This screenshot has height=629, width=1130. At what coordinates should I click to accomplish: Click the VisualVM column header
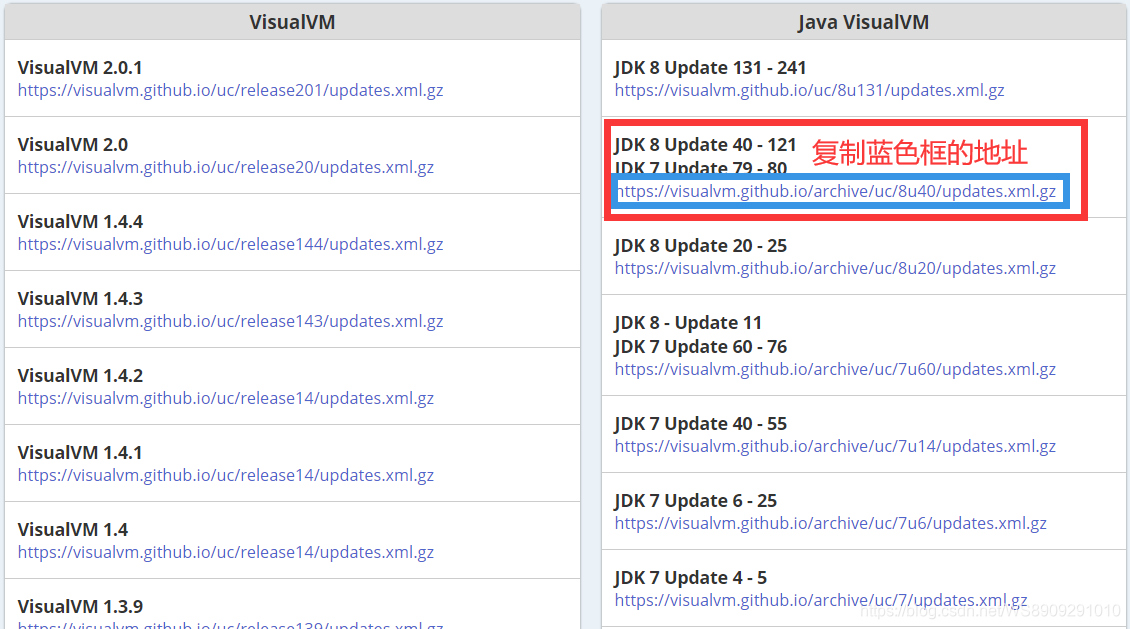(292, 22)
